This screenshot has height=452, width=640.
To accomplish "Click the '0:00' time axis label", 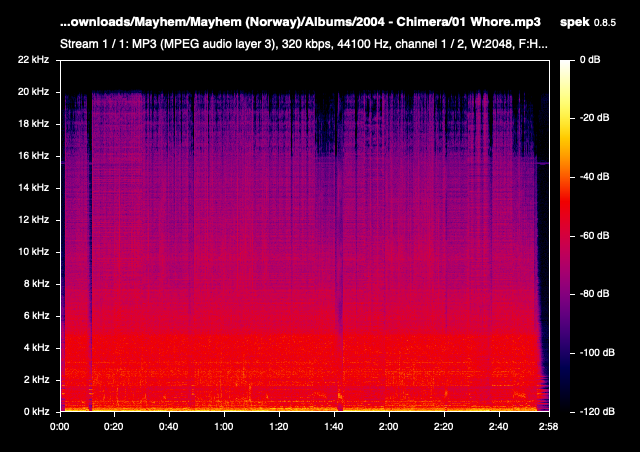I will click(x=60, y=427).
